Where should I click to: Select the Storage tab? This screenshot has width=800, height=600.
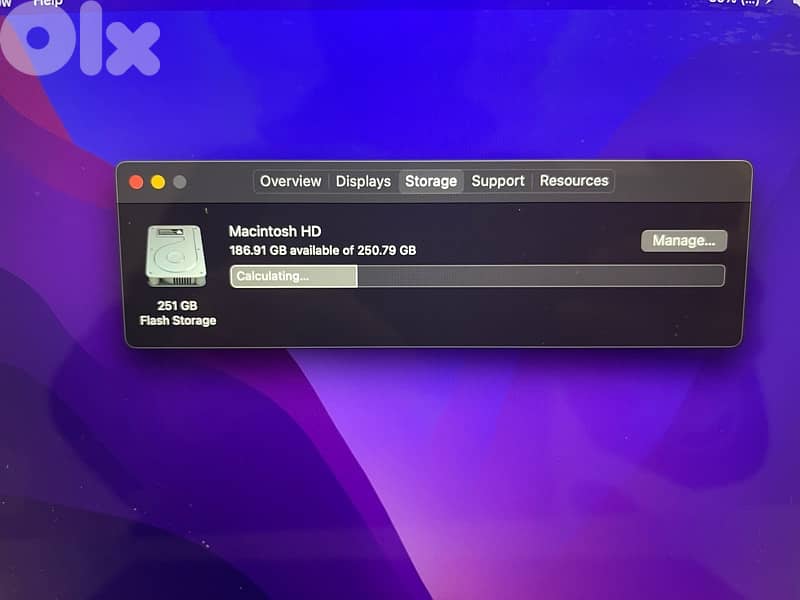pos(431,181)
